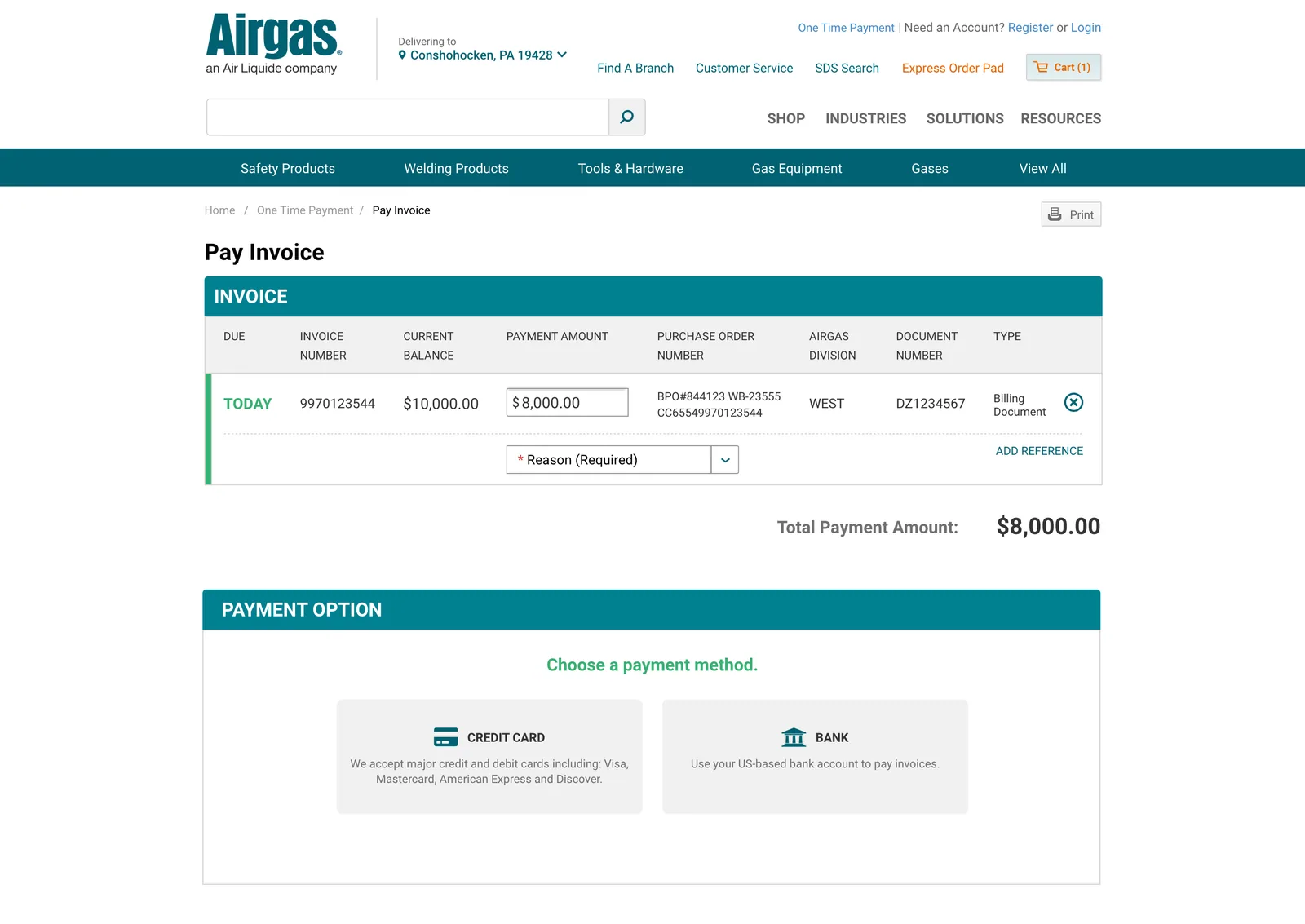Click the printer icon
Screen dimensions: 1305x924
[x=1055, y=214]
